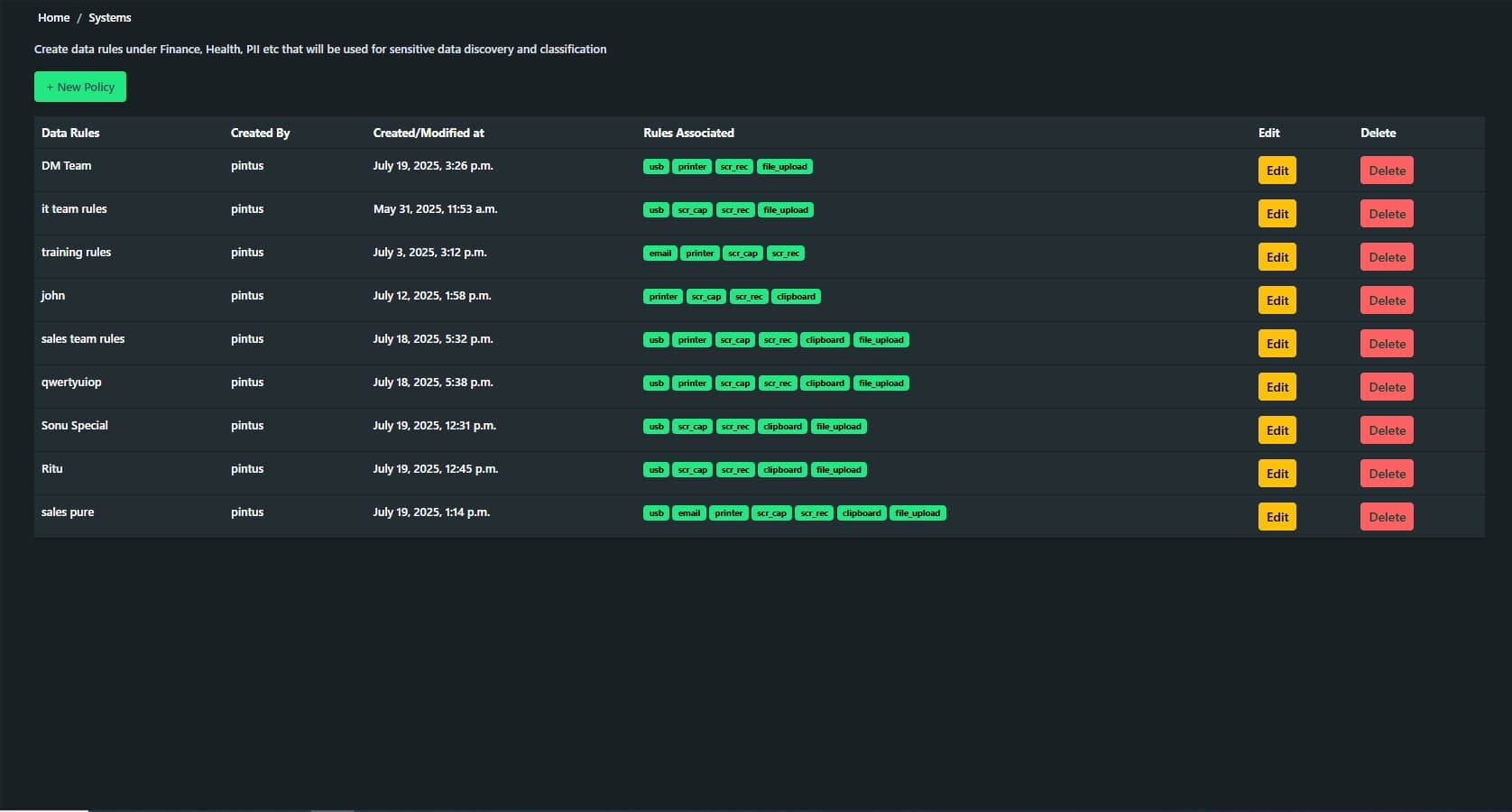Select the clipboard tag in john row
The height and width of the screenshot is (812, 1512).
(796, 297)
